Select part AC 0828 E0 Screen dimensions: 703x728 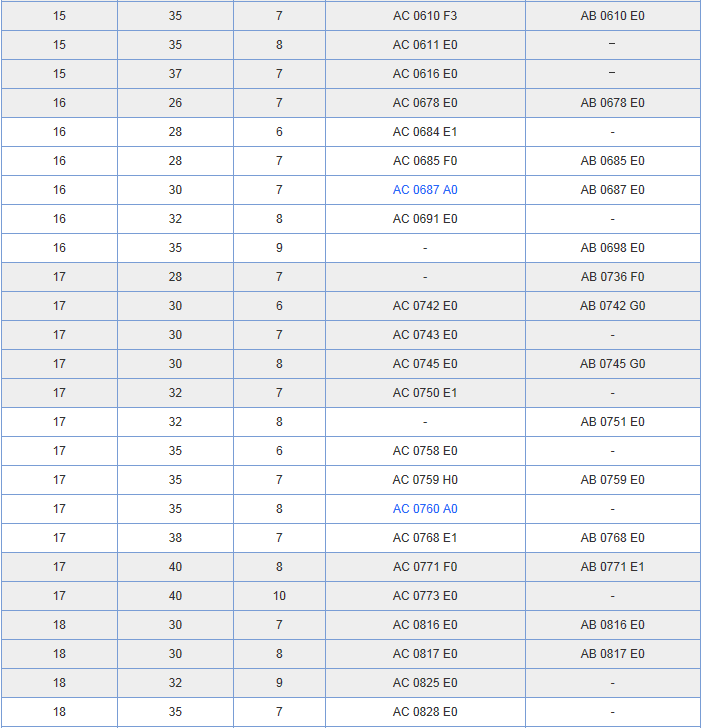pyautogui.click(x=425, y=712)
